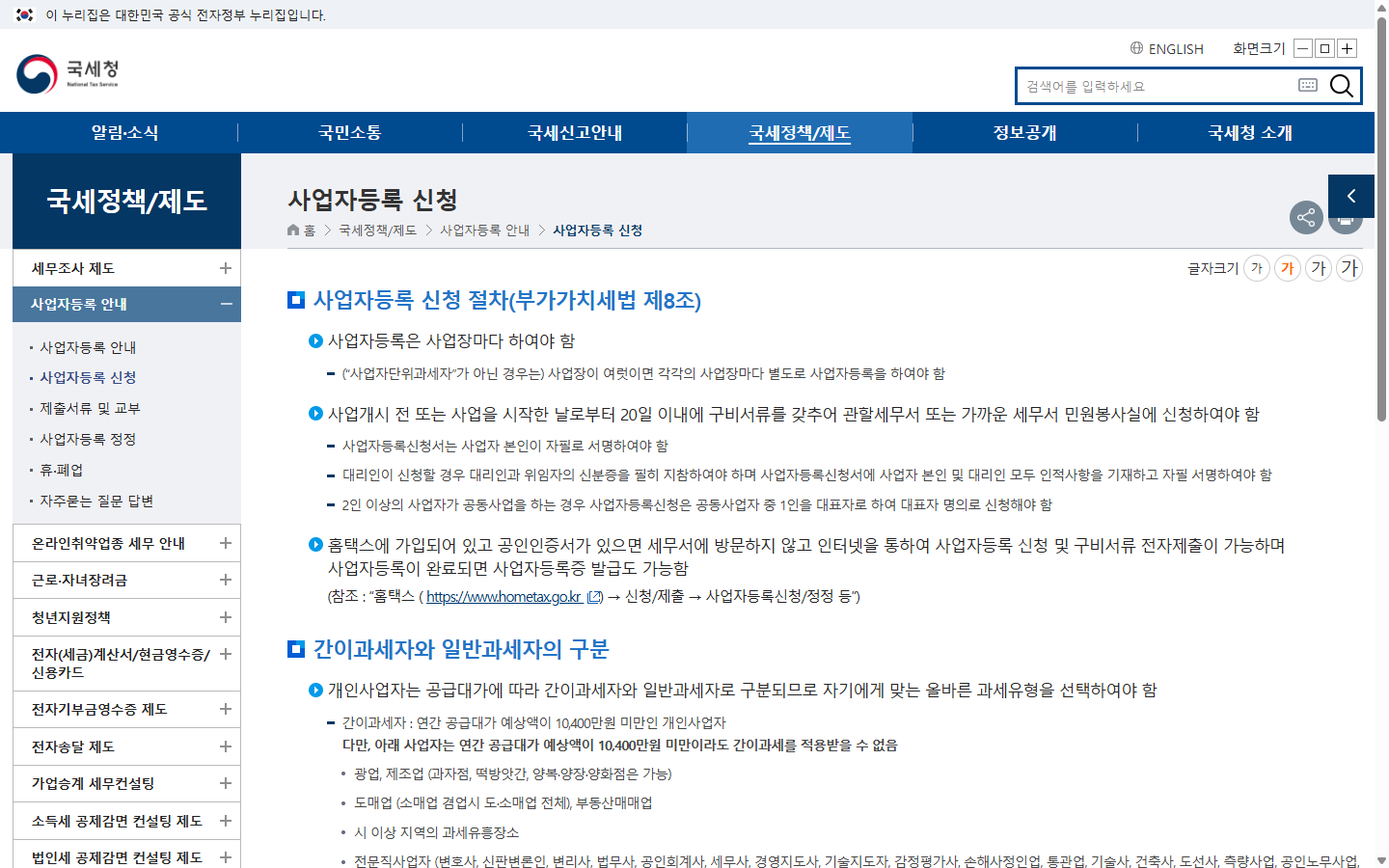
Task: Open the 국세청 소개 main menu
Action: (x=1250, y=133)
